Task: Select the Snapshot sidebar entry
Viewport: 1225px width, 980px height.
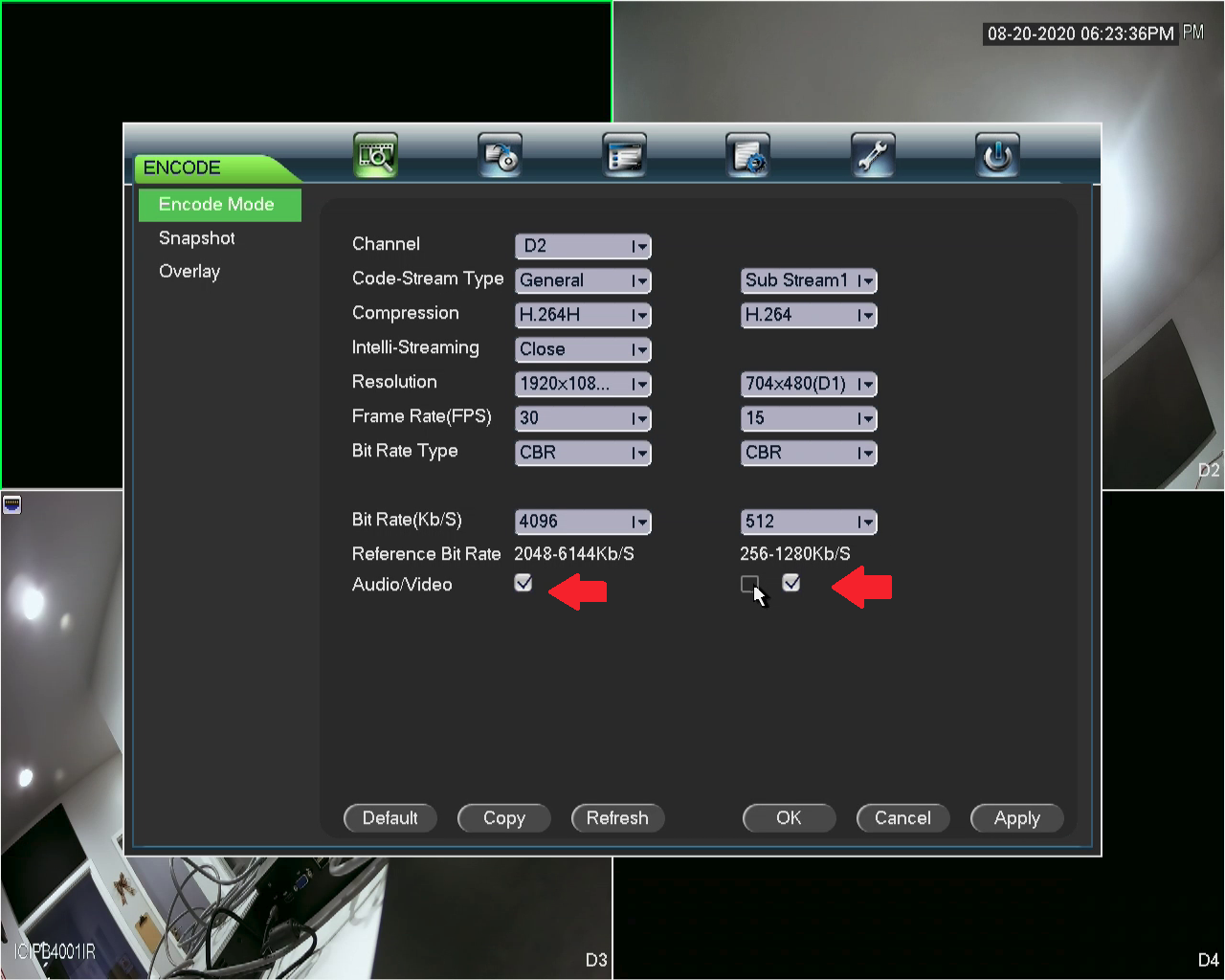Action: tap(197, 237)
